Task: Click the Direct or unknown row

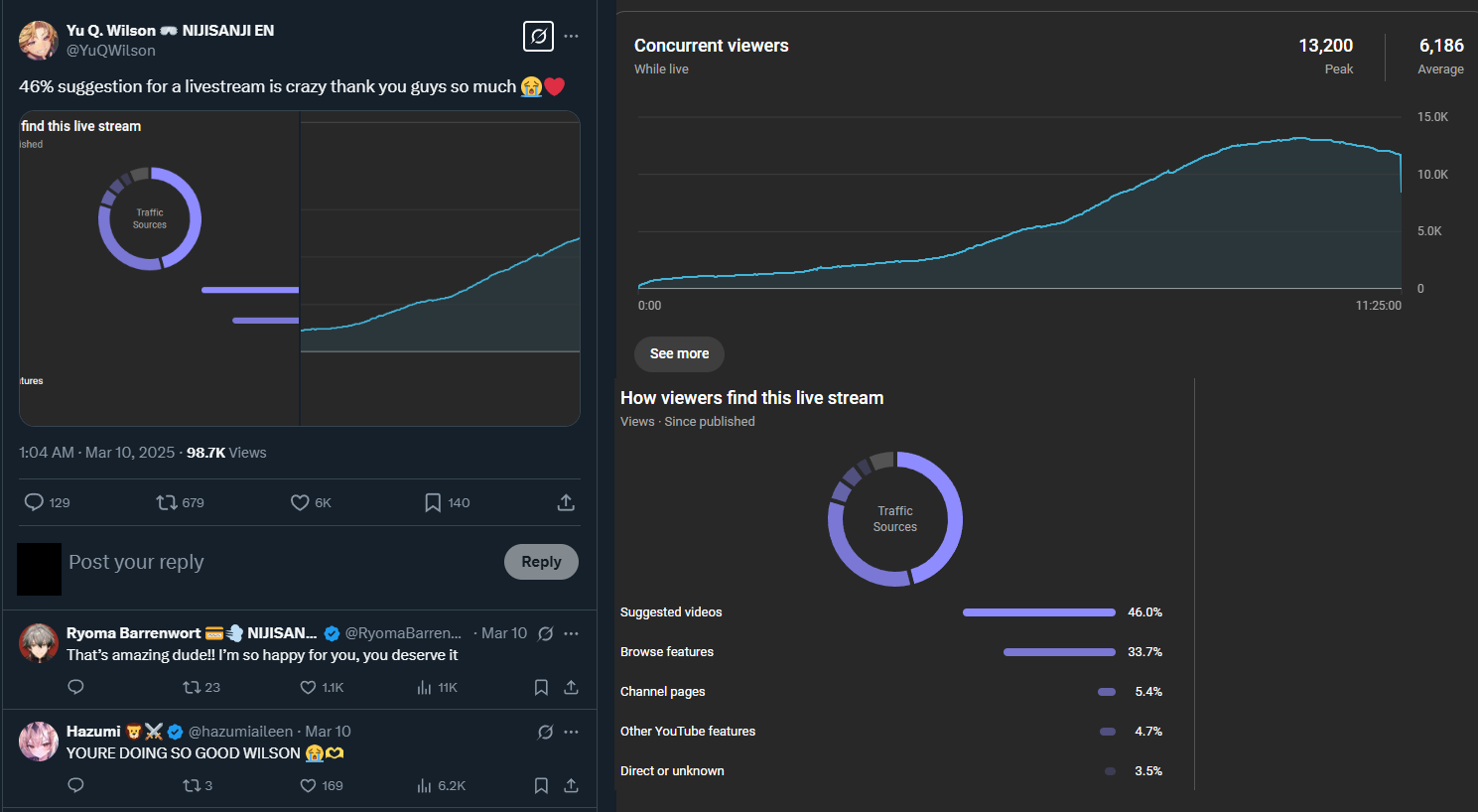Action: [x=891, y=771]
